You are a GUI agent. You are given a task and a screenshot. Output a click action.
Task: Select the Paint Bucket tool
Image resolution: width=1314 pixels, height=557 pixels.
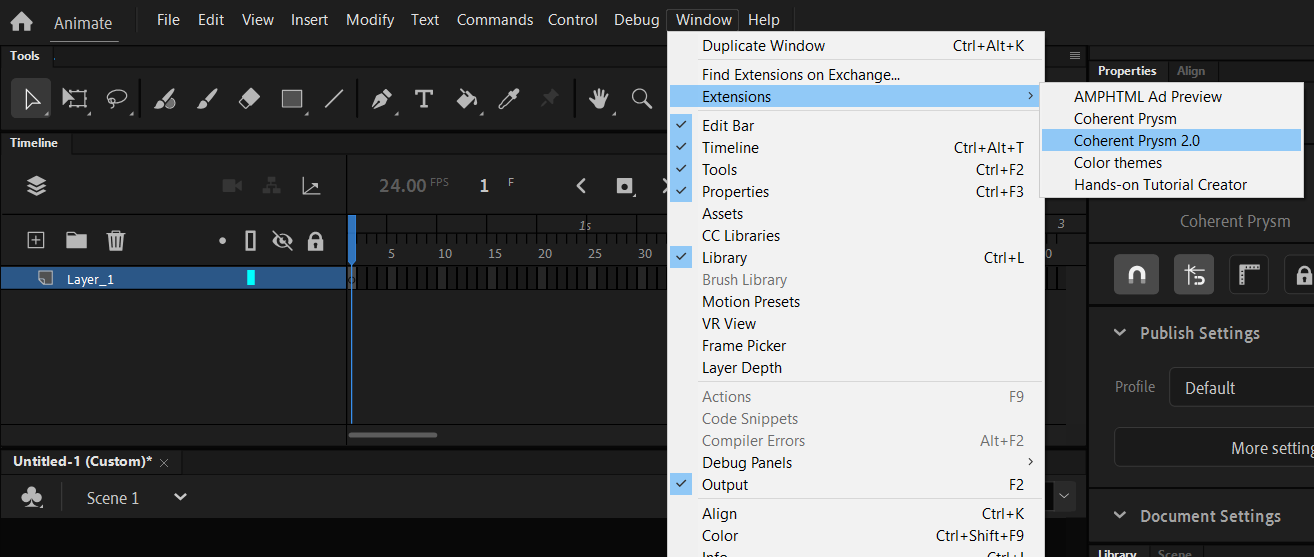pos(467,98)
